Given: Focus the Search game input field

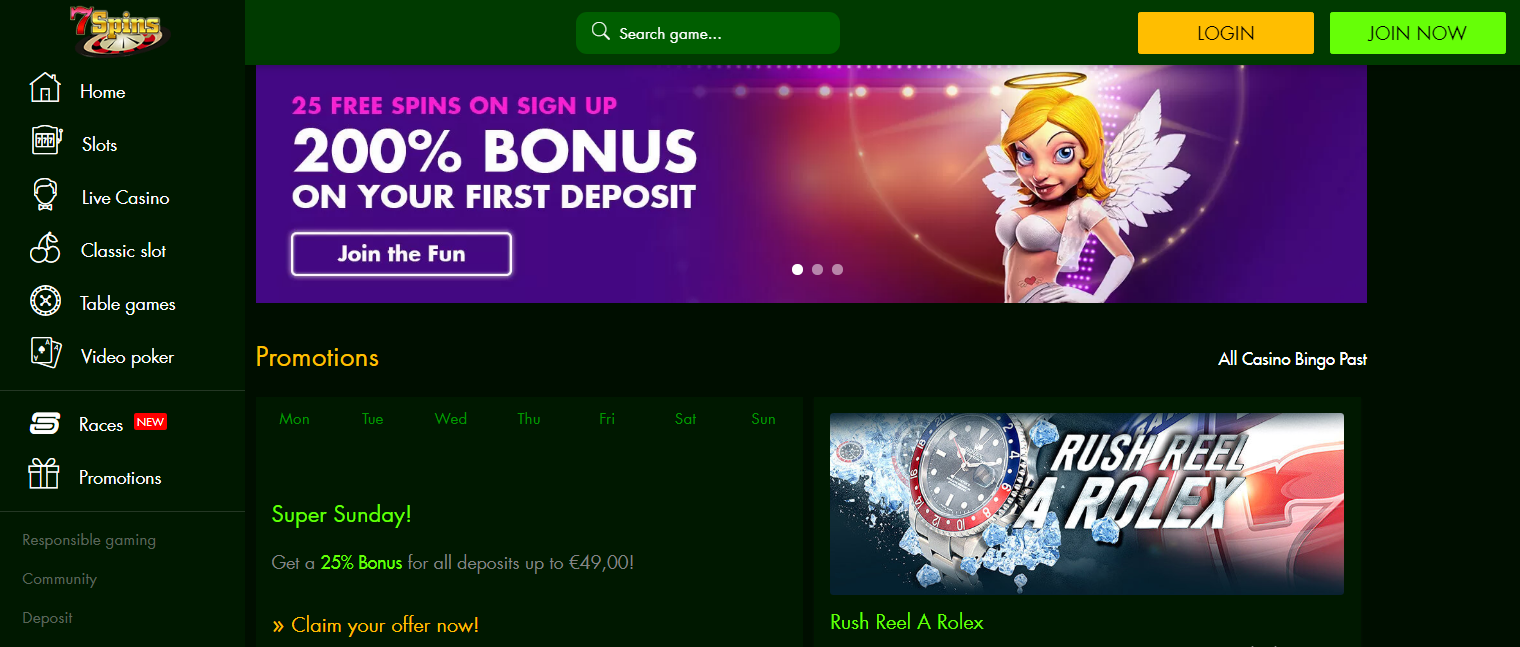Looking at the screenshot, I should pos(708,33).
